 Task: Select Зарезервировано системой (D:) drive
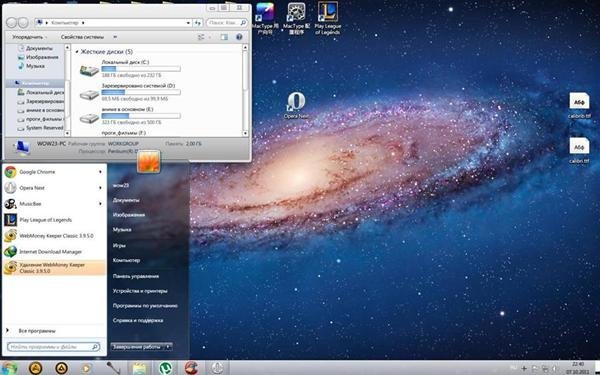click(130, 92)
